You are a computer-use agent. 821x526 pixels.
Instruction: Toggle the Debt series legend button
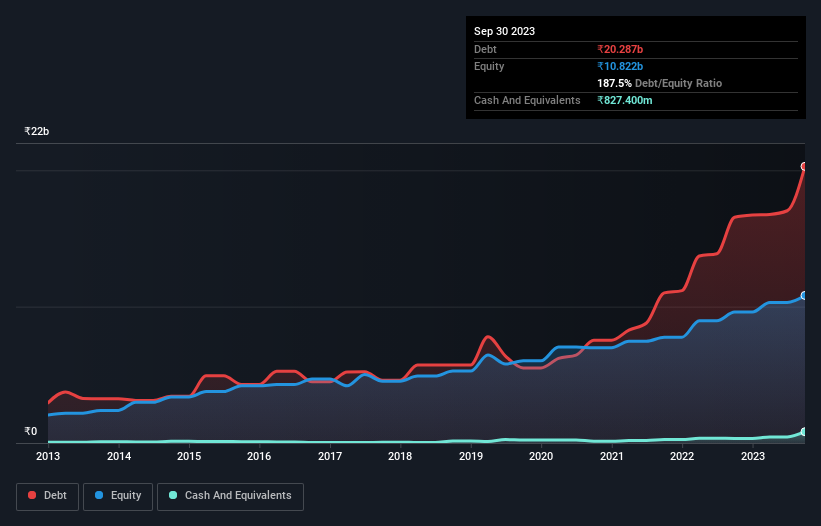(x=48, y=496)
